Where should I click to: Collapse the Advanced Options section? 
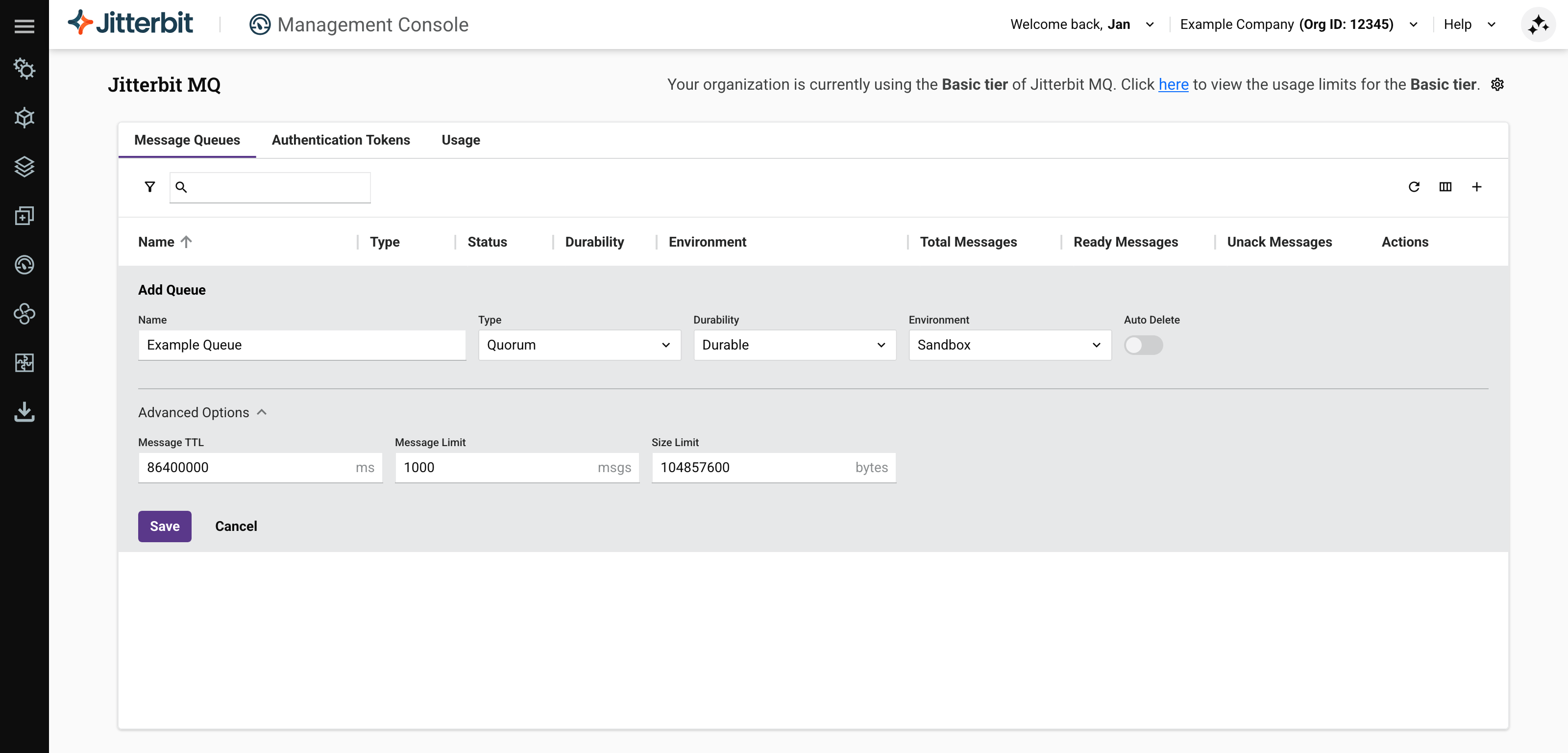(261, 412)
